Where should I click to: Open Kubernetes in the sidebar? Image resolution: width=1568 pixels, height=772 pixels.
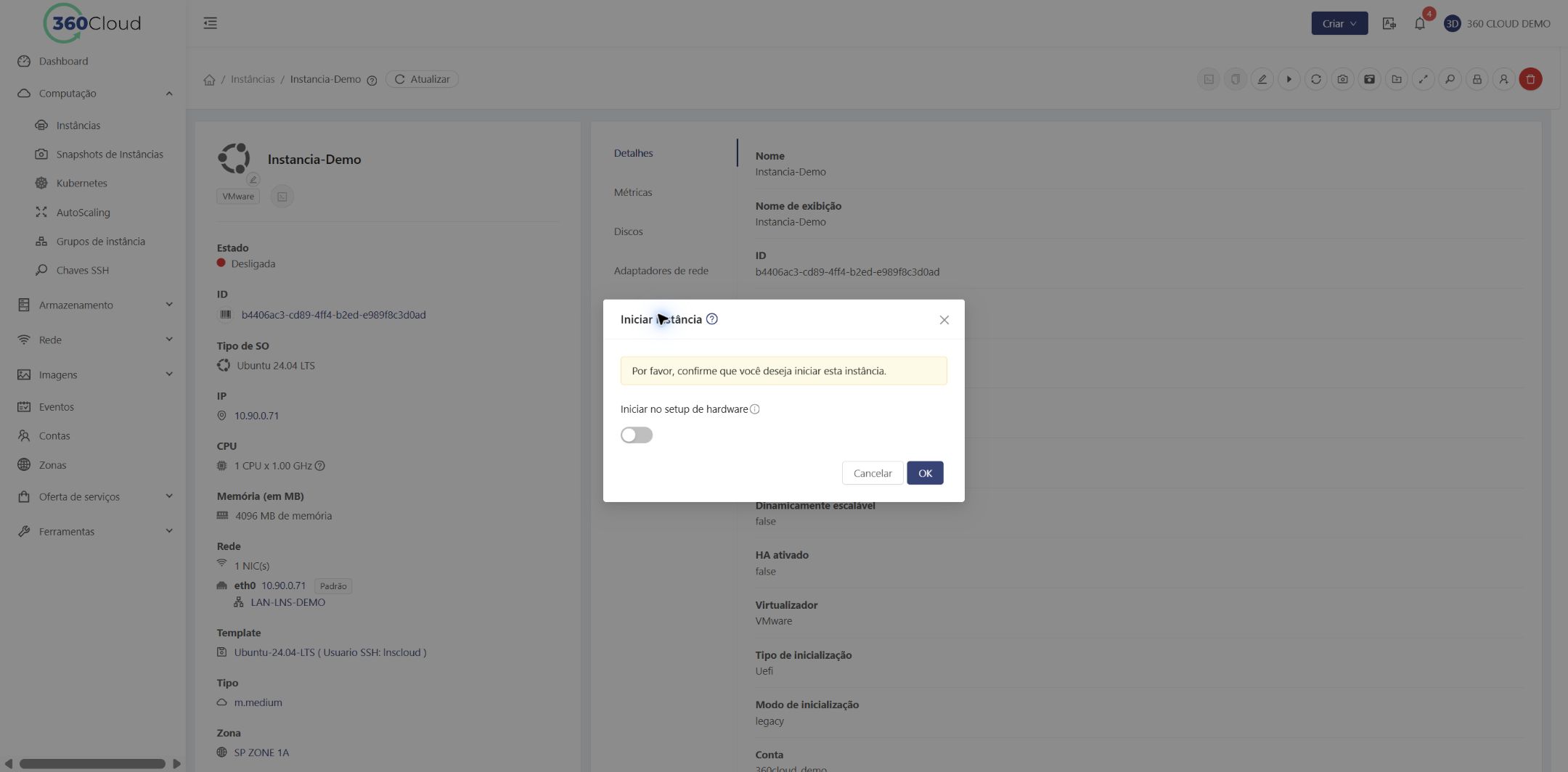pyautogui.click(x=81, y=184)
